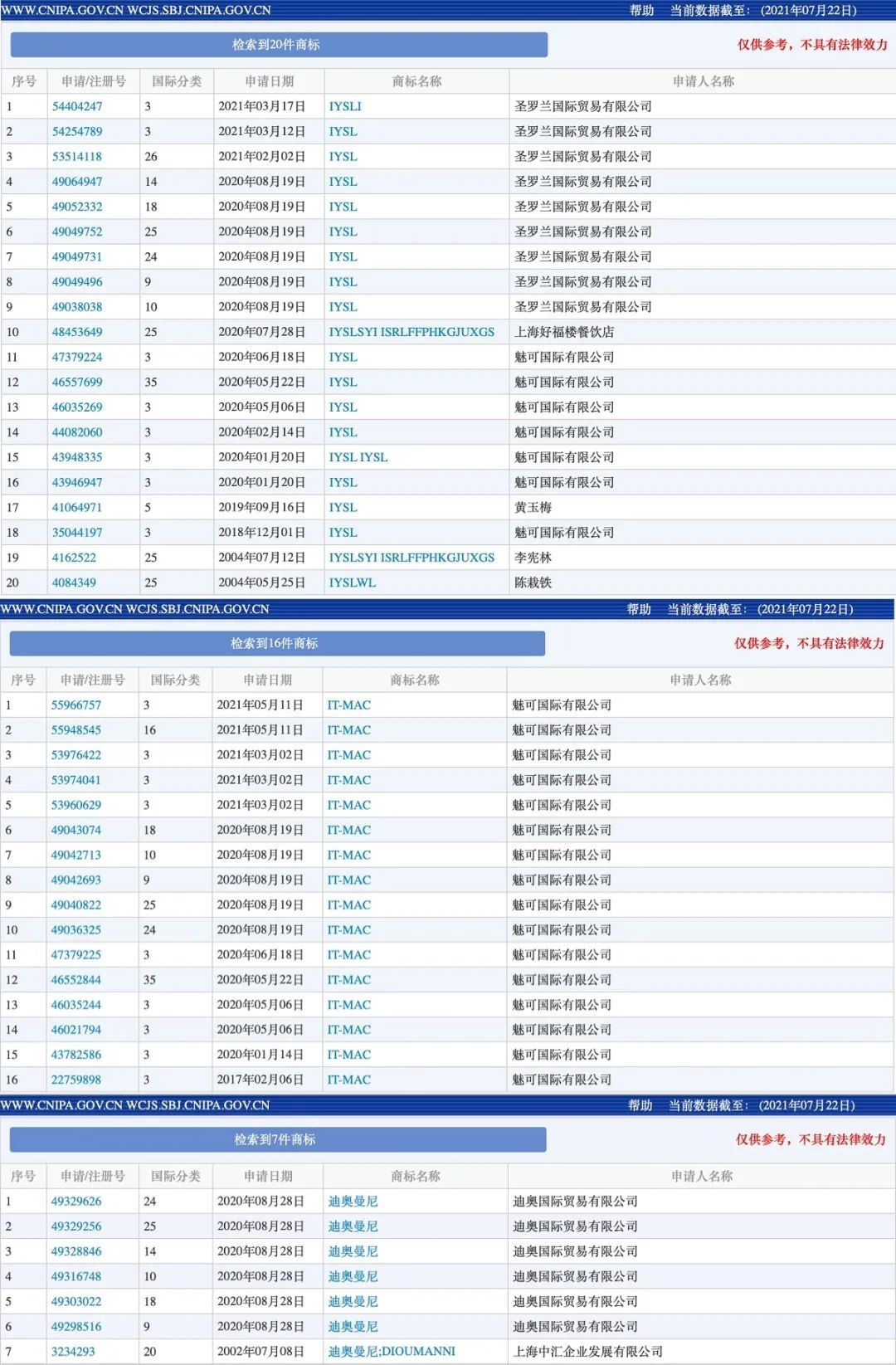Click the 检索到7件商标 banner
Viewport: 896px width, 1365px height.
click(278, 1139)
